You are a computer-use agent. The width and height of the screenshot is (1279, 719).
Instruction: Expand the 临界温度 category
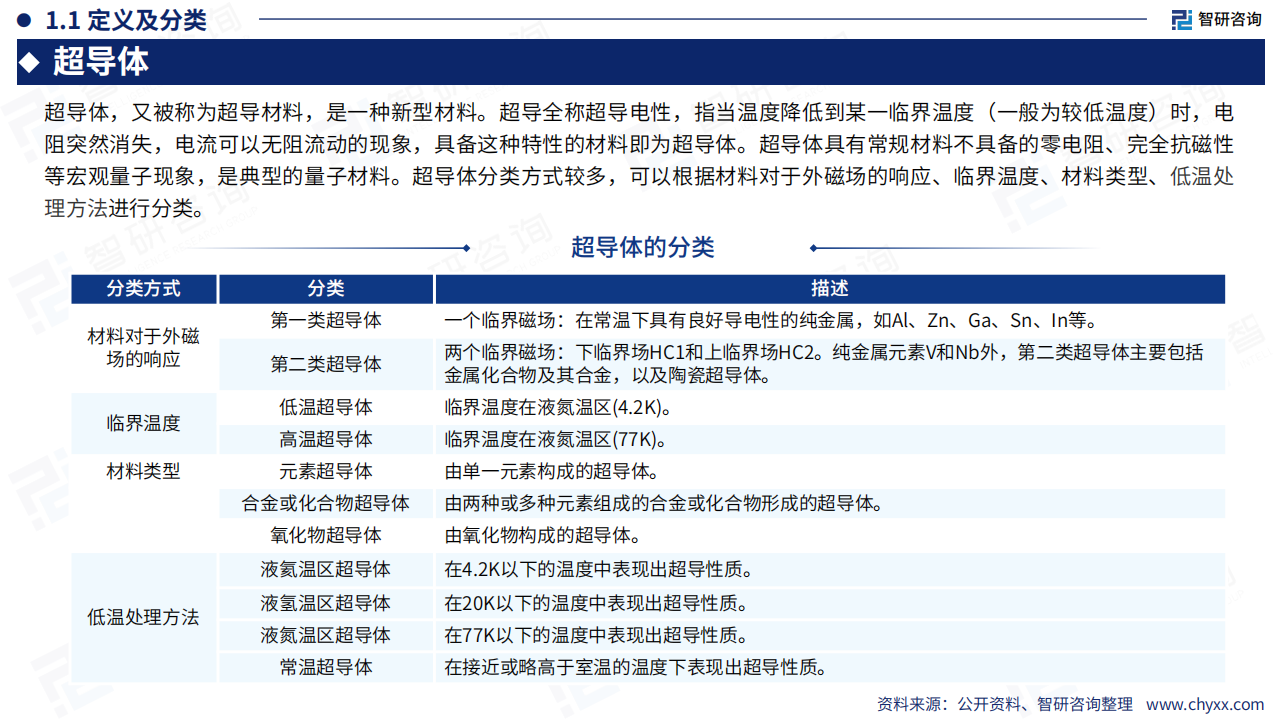point(144,423)
